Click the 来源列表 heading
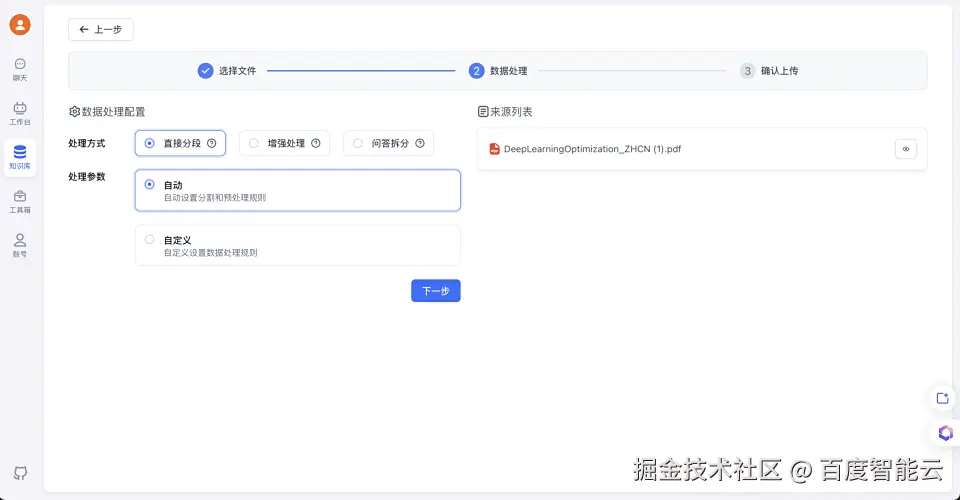Image resolution: width=960 pixels, height=500 pixels. pyautogui.click(x=511, y=112)
